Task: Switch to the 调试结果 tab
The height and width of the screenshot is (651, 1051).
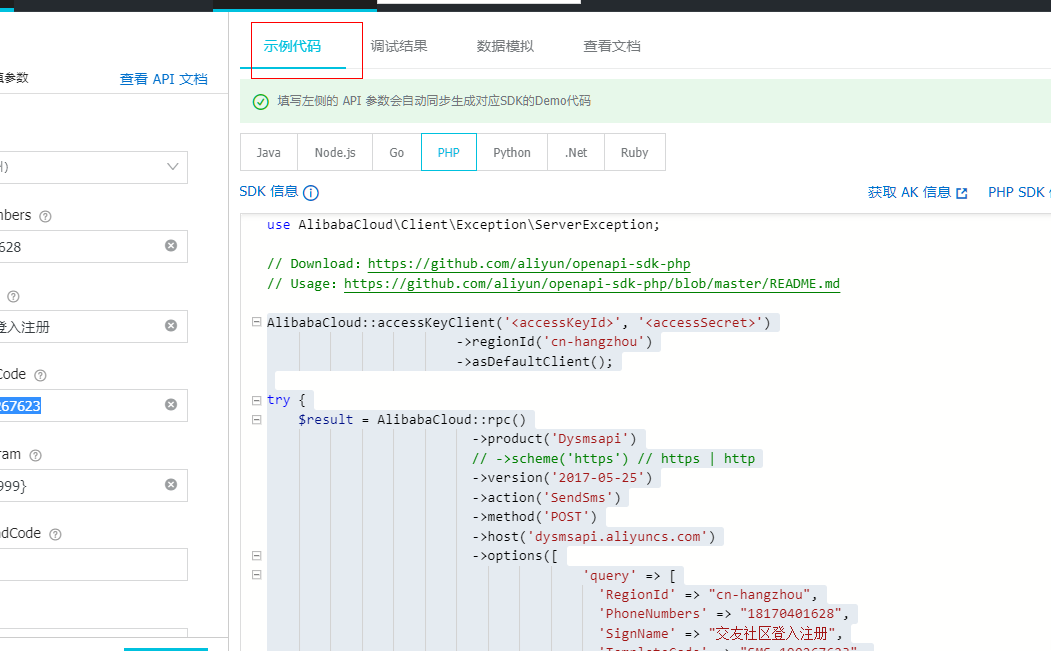Action: coord(399,46)
